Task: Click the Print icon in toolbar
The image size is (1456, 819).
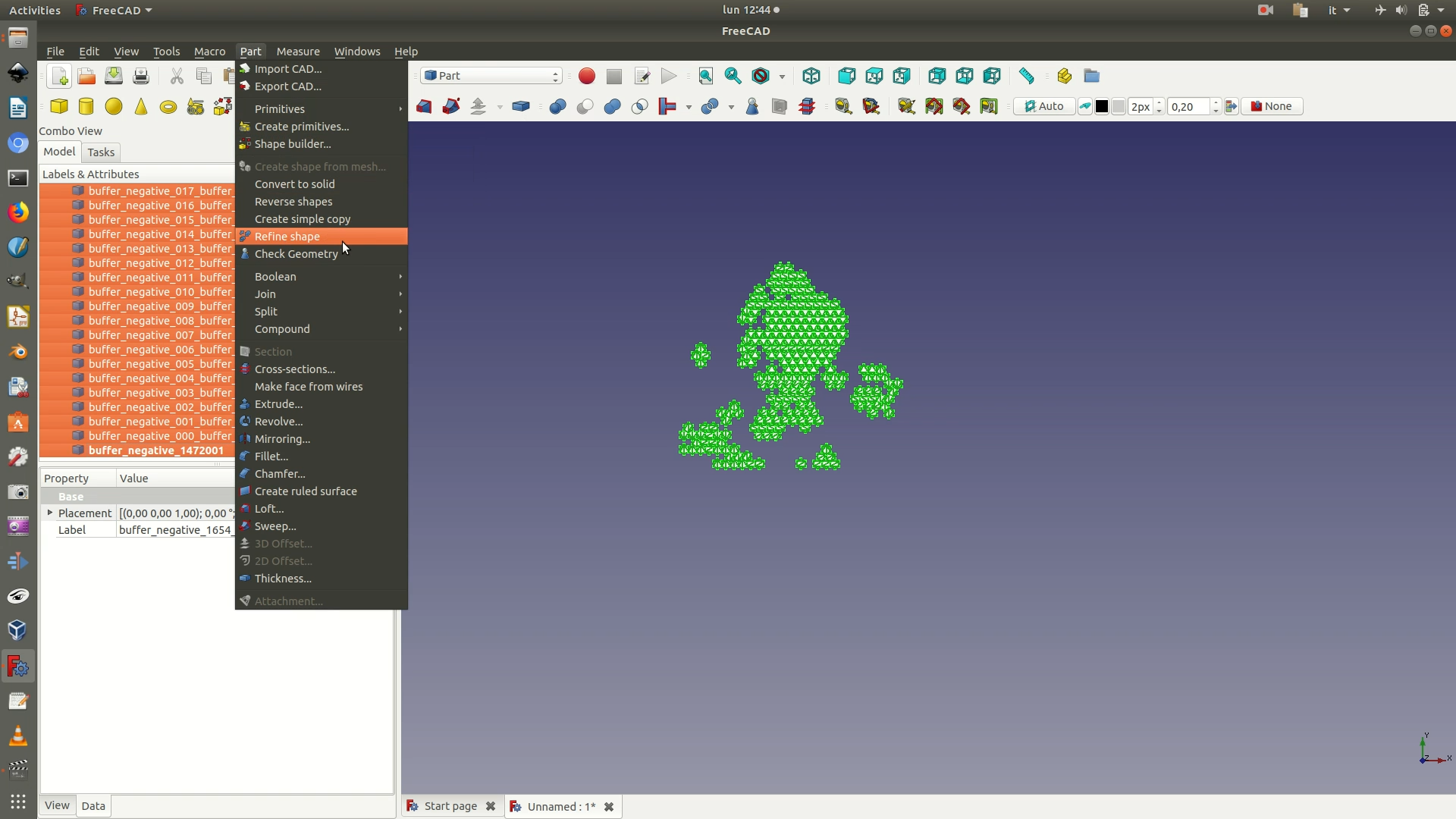Action: (141, 76)
